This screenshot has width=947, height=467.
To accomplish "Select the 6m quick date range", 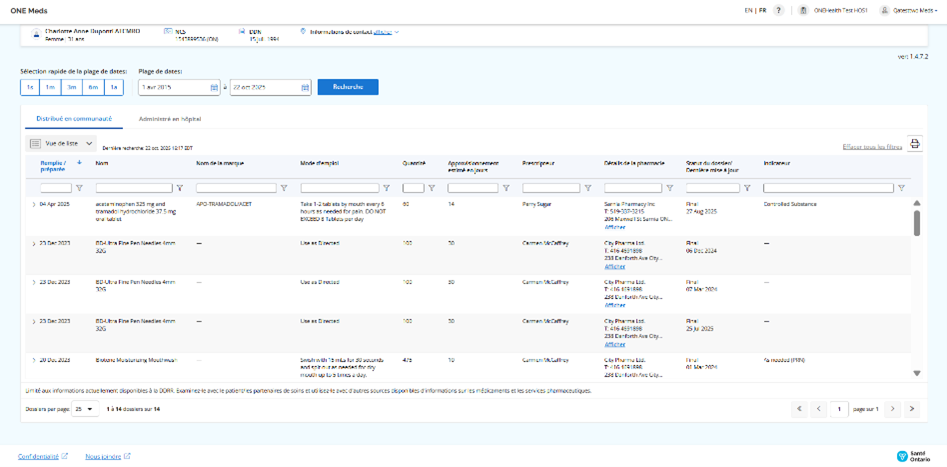I will (93, 88).
